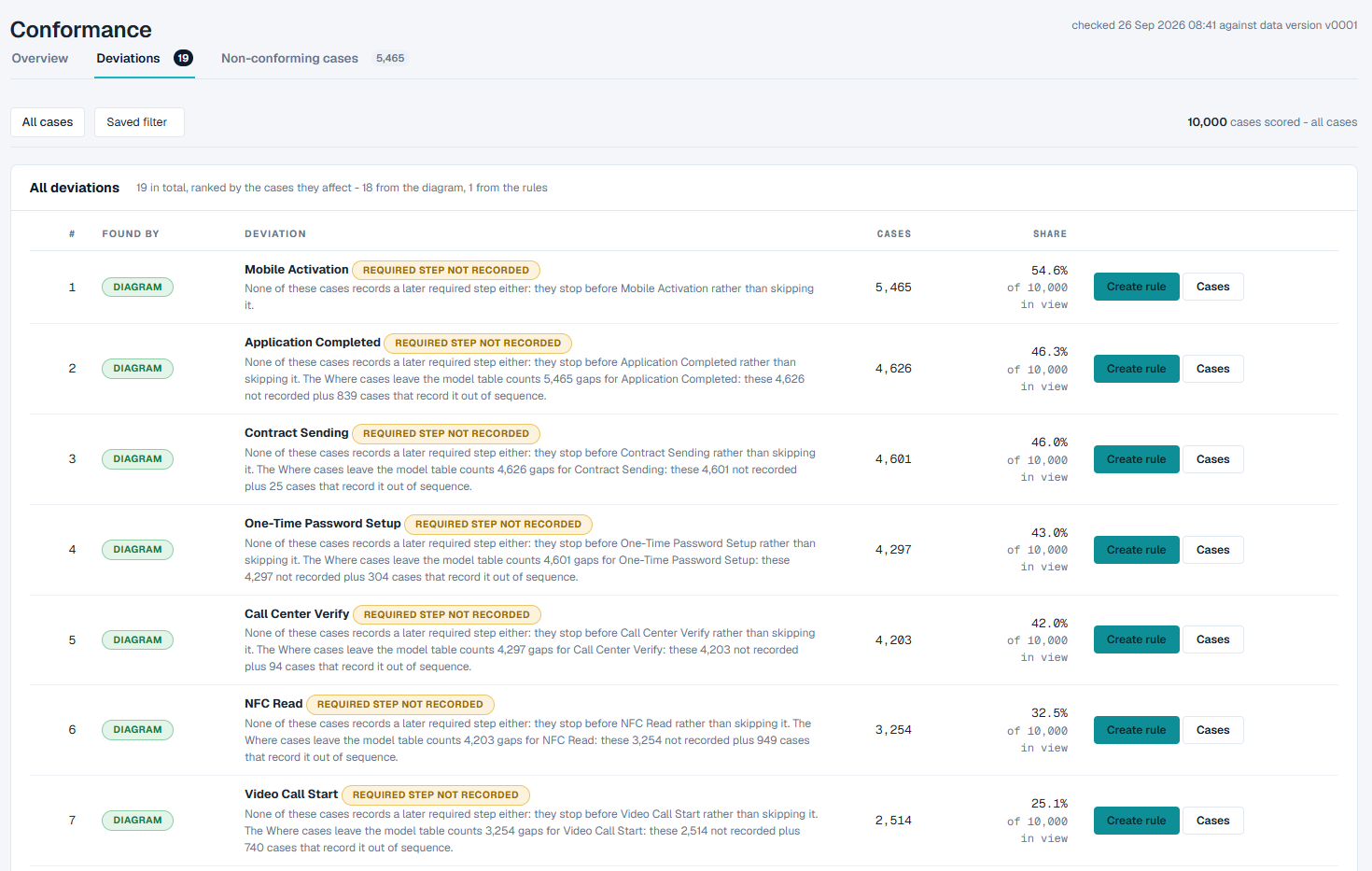
Task: View cases for Mobile Activation
Action: (x=1212, y=287)
